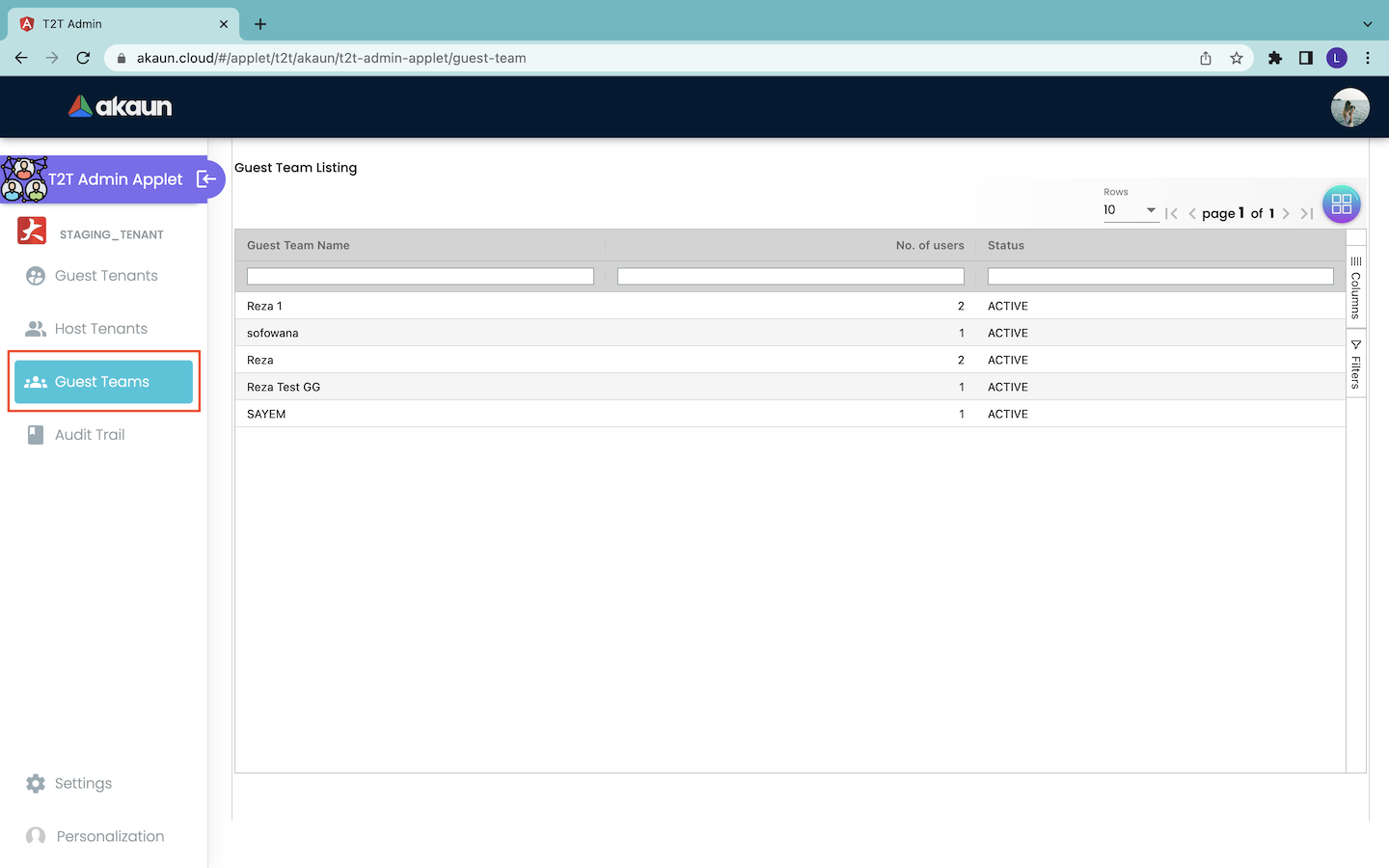1389x868 pixels.
Task: Go to first page of listing
Action: (x=1171, y=213)
